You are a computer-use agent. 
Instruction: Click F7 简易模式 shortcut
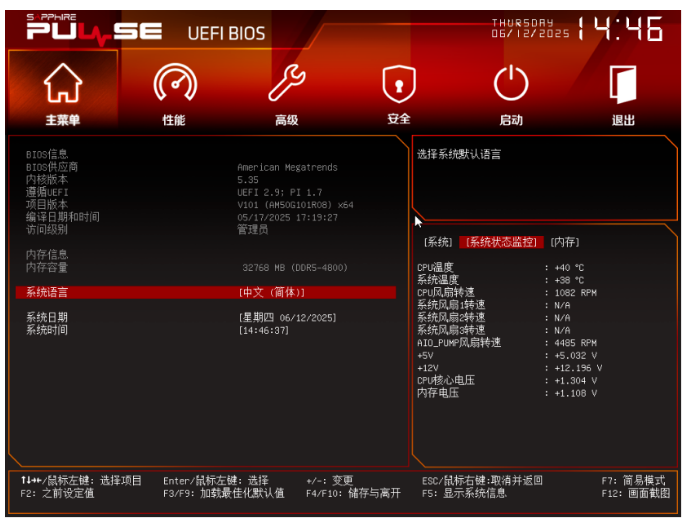click(633, 480)
